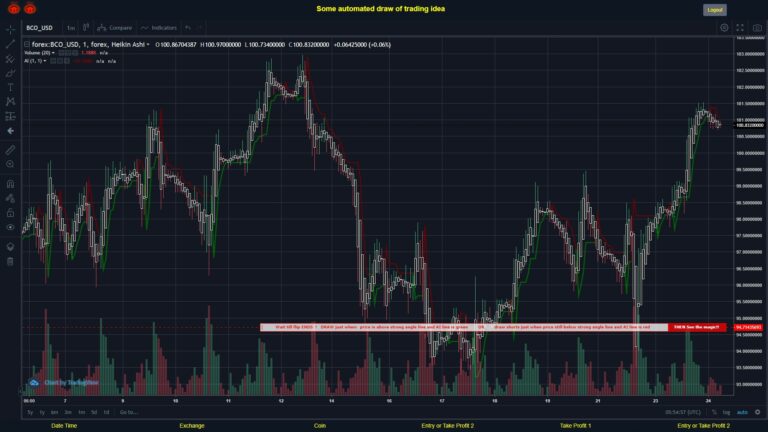Click the back arrow icon in left toolbar
This screenshot has height=432, width=768.
point(10,131)
